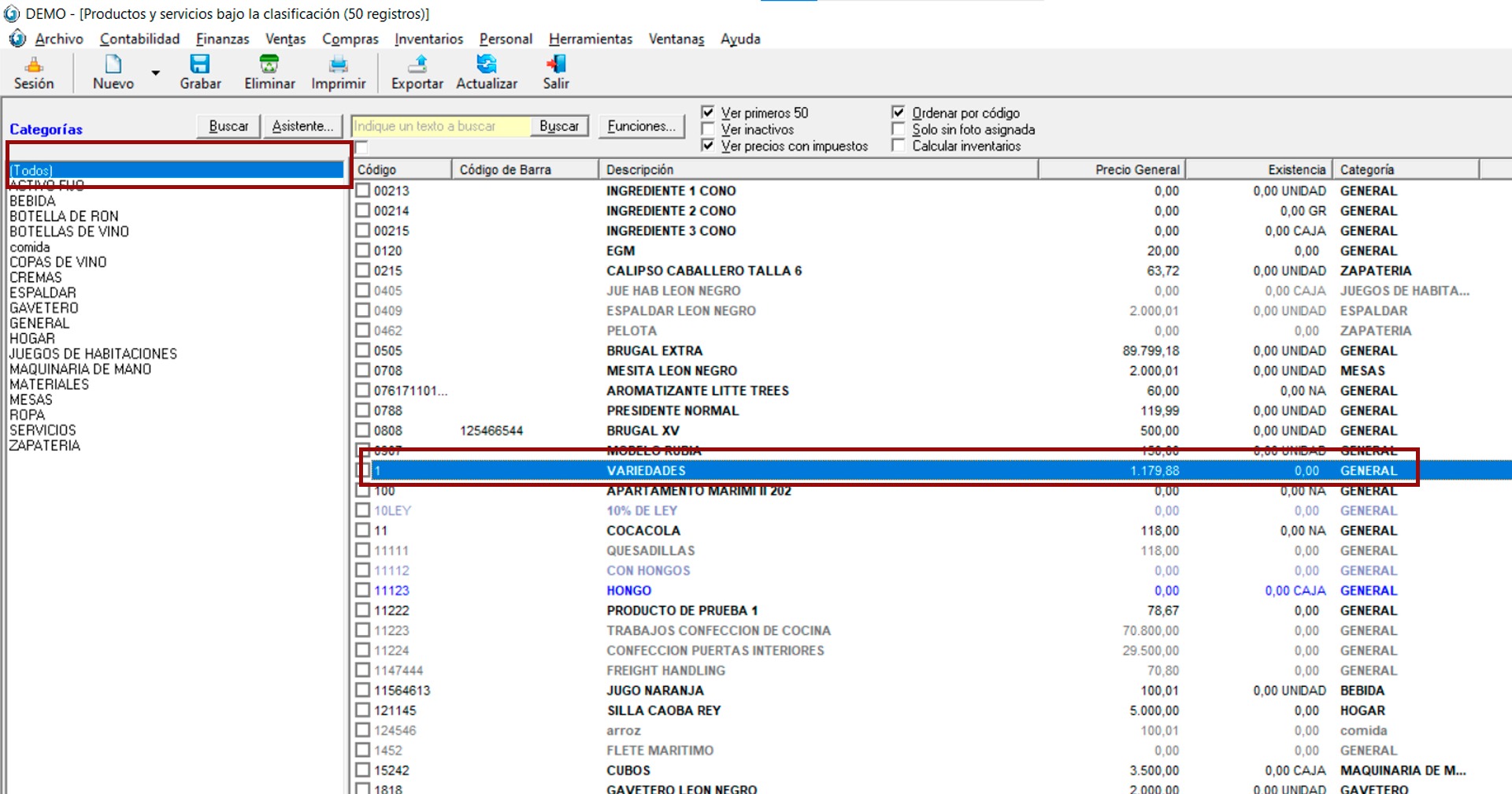This screenshot has width=1512, height=794.
Task: Open the Inventarios menu
Action: pos(428,39)
